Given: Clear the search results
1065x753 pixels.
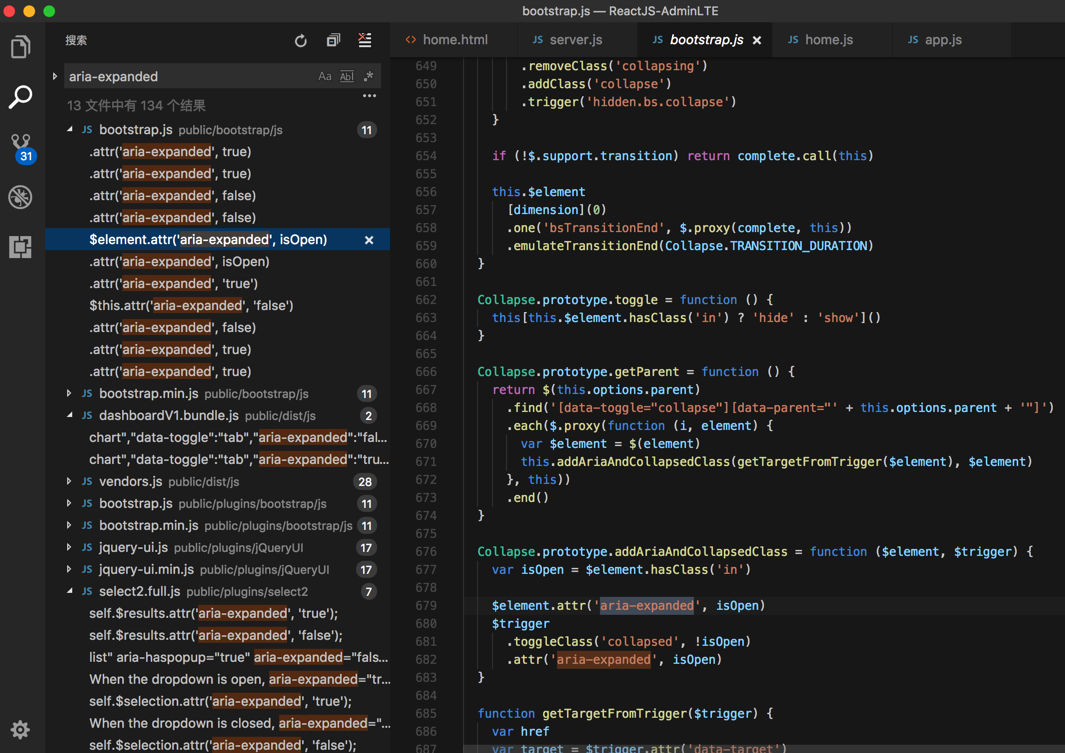Looking at the screenshot, I should point(365,41).
